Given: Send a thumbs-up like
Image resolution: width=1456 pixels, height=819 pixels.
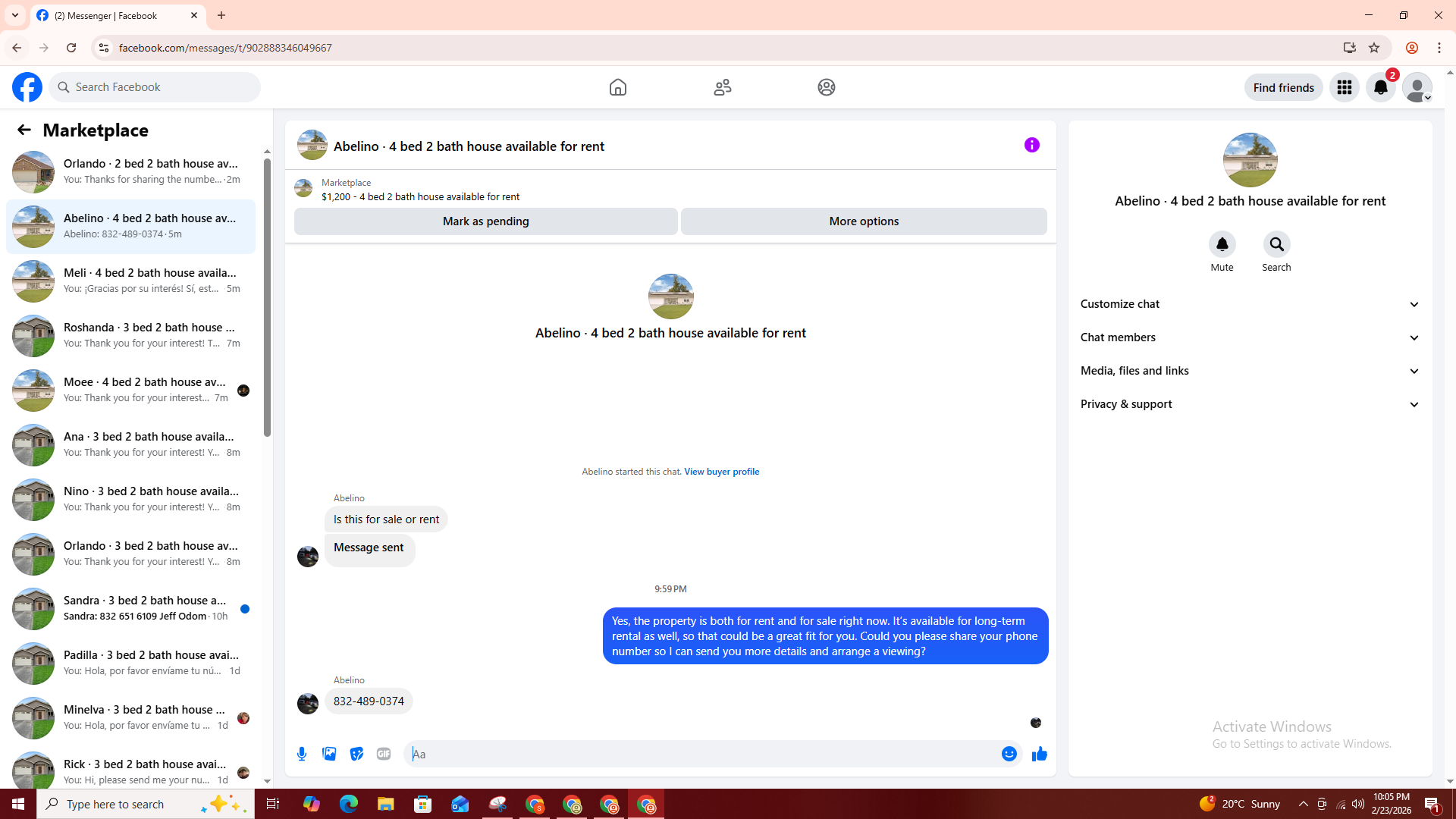Looking at the screenshot, I should (x=1039, y=754).
